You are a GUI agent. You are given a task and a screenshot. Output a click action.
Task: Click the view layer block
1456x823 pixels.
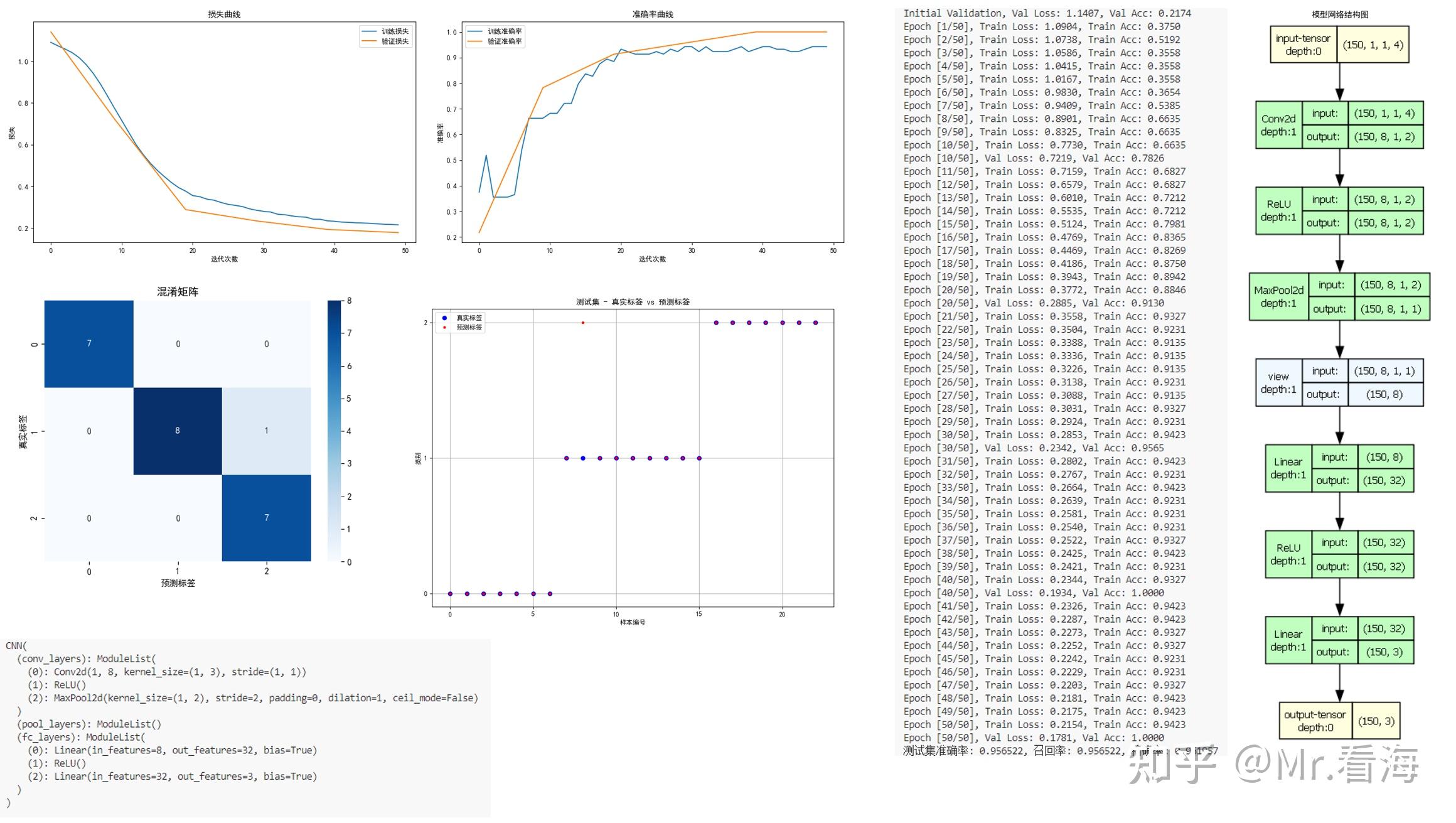coord(1278,383)
